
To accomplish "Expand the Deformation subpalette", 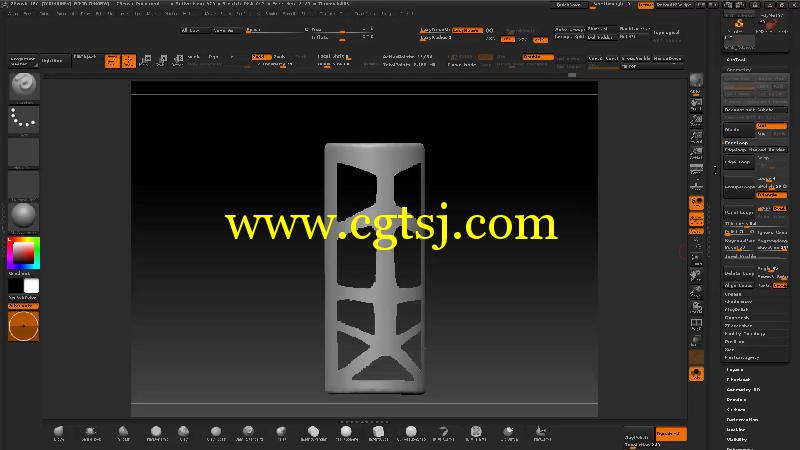I will point(742,419).
